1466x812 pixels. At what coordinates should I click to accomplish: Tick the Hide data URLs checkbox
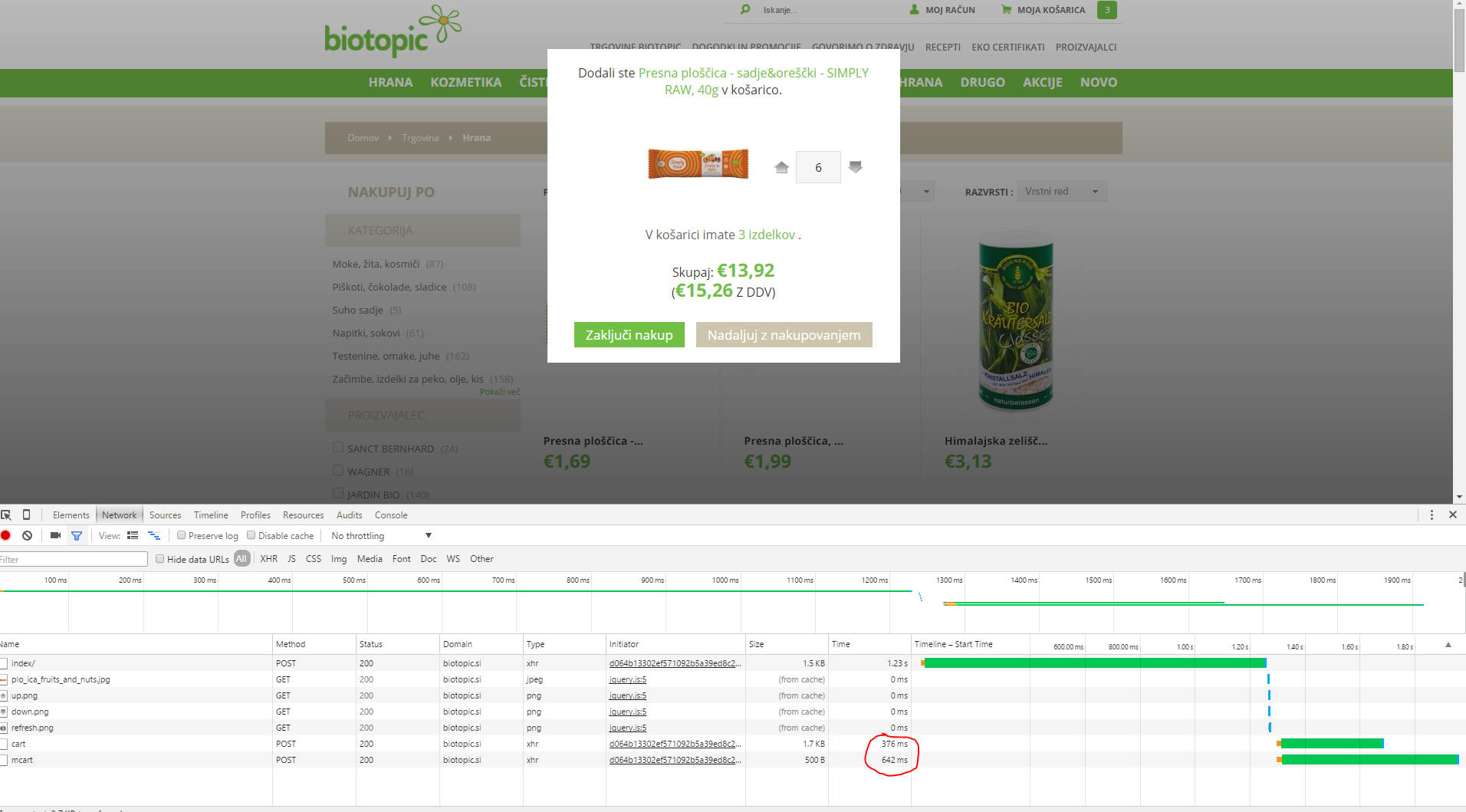160,559
